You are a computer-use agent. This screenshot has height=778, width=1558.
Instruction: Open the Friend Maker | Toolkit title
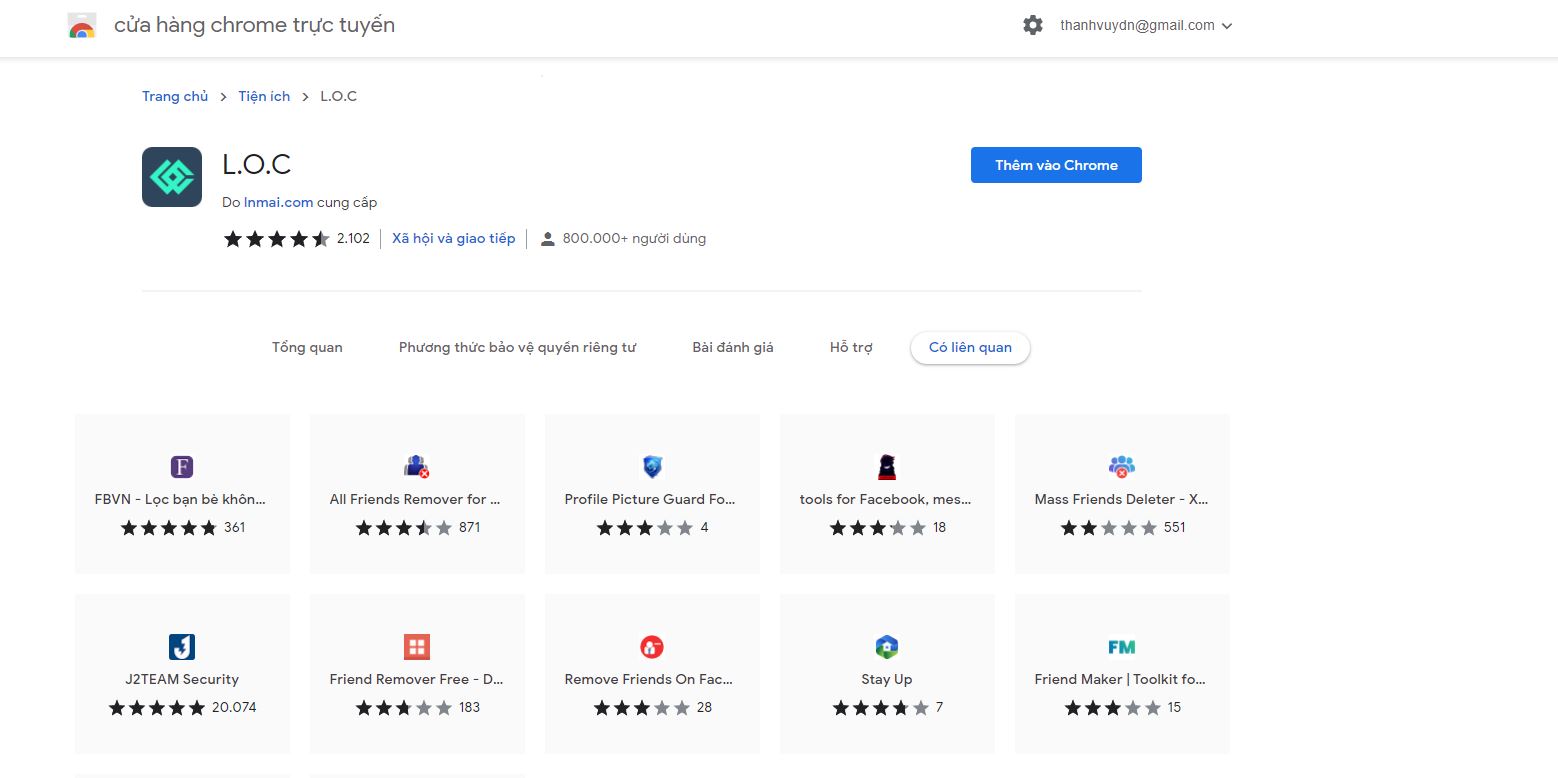click(x=1121, y=679)
